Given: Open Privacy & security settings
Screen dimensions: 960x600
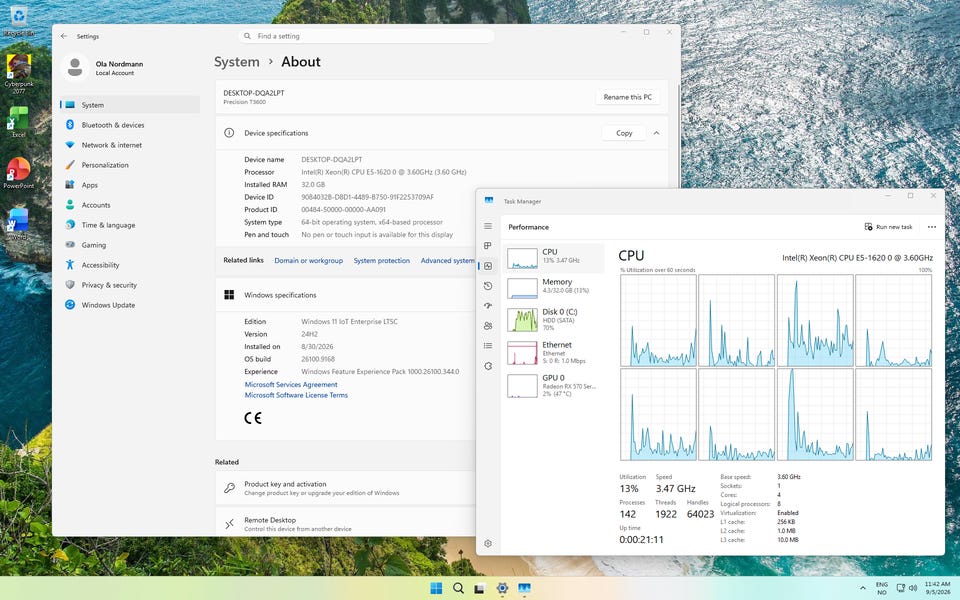Looking at the screenshot, I should [130, 285].
